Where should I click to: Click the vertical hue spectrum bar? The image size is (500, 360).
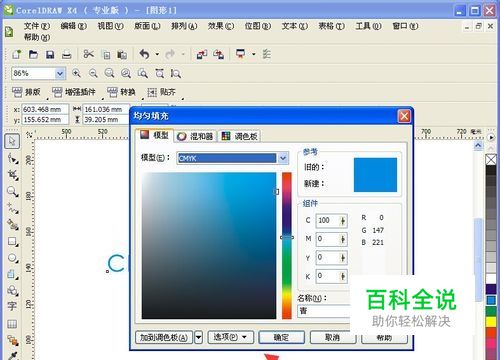pyautogui.click(x=287, y=245)
